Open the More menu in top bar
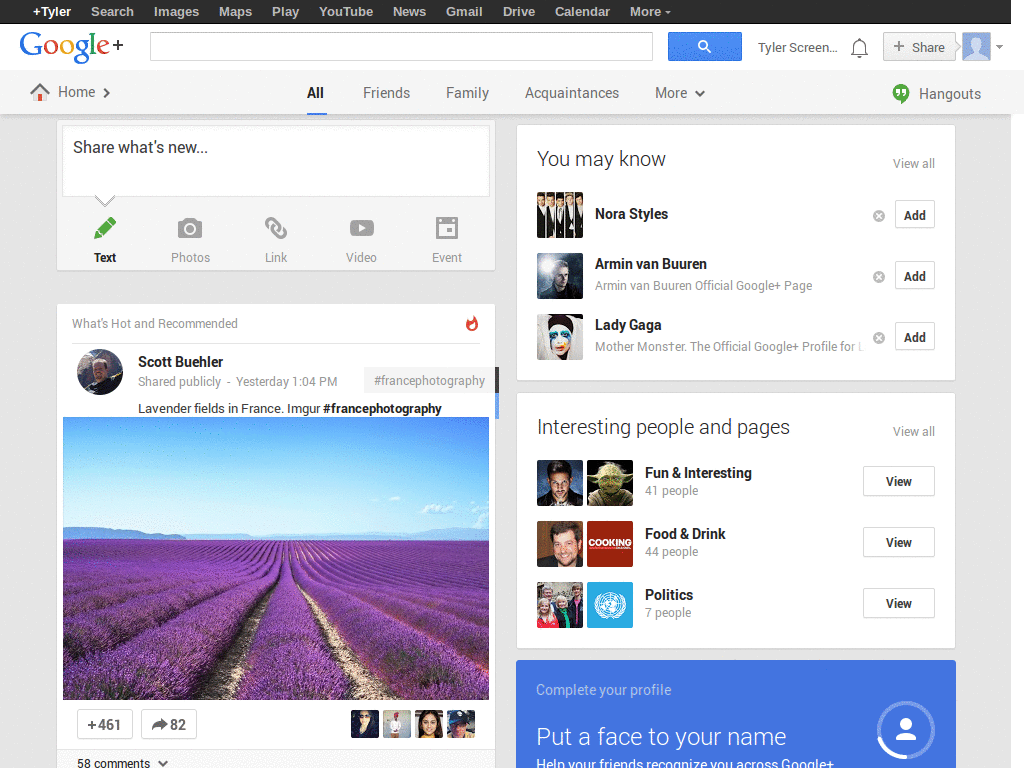Viewport: 1024px width, 768px height. pos(650,12)
